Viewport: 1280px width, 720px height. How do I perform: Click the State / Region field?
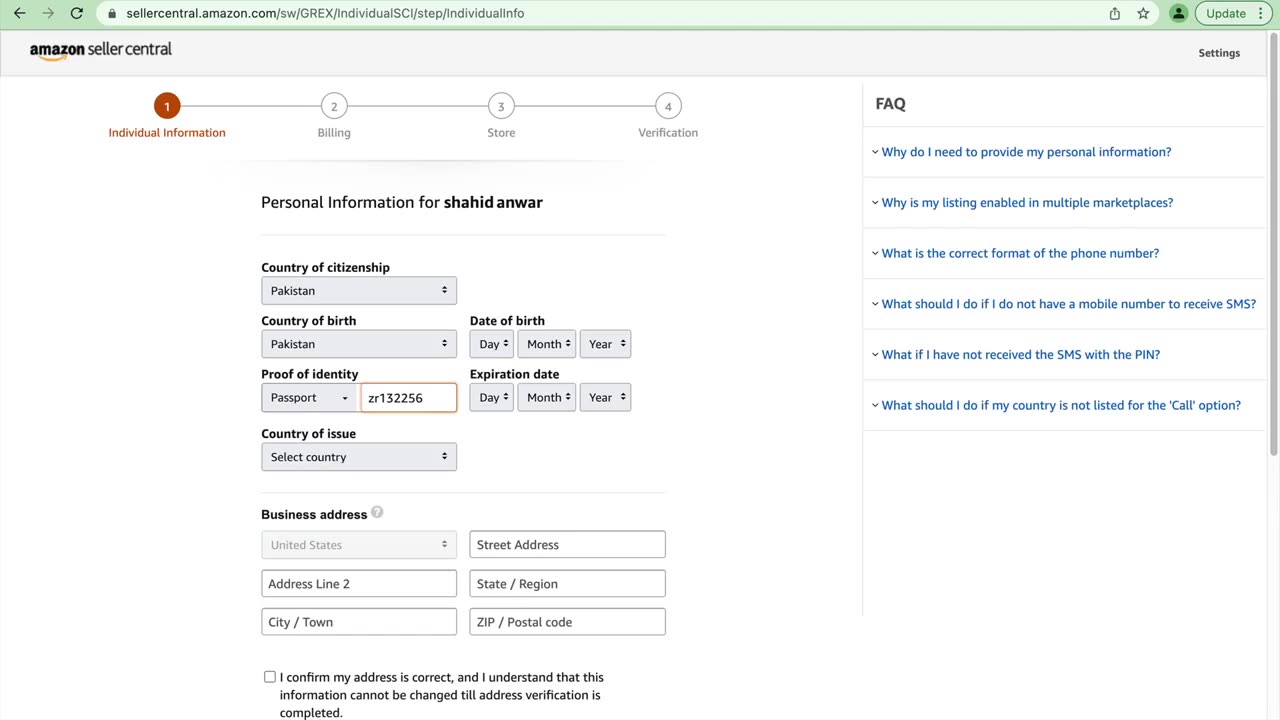567,584
